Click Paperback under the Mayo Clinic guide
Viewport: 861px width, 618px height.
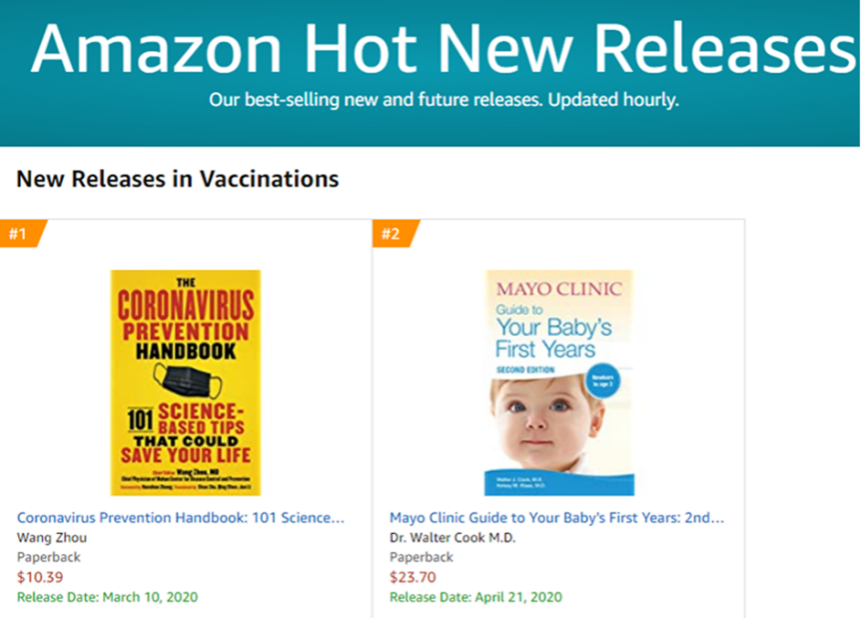(x=421, y=557)
